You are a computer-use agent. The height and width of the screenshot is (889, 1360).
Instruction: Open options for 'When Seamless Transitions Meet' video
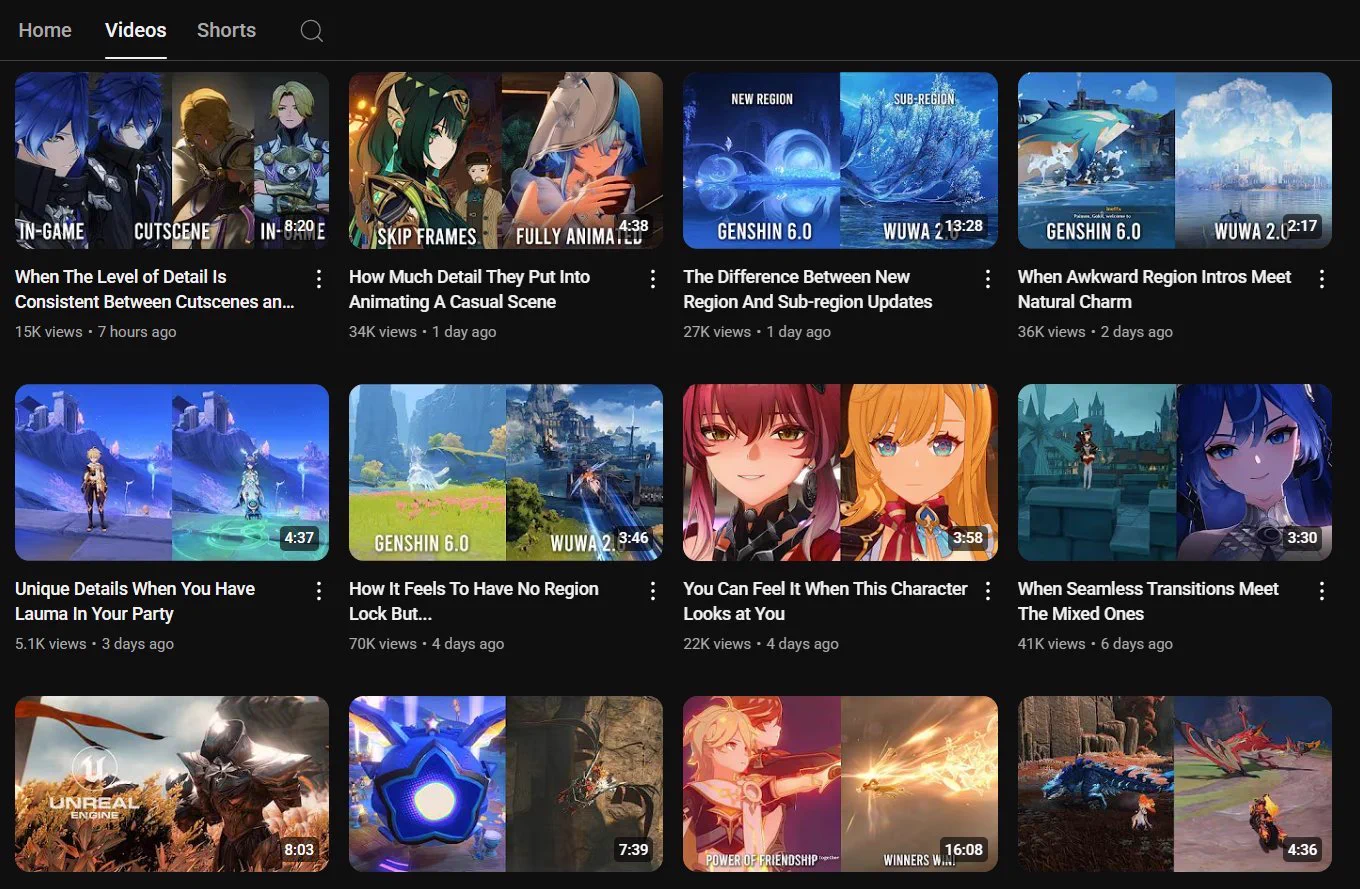pos(1322,590)
